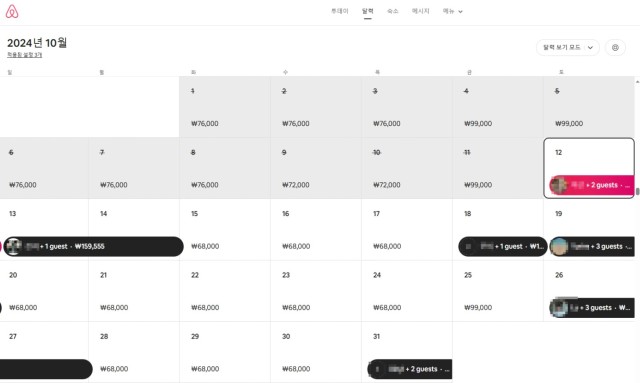Go to Airbnb home via the logo
The height and width of the screenshot is (383, 640).
pyautogui.click(x=12, y=11)
